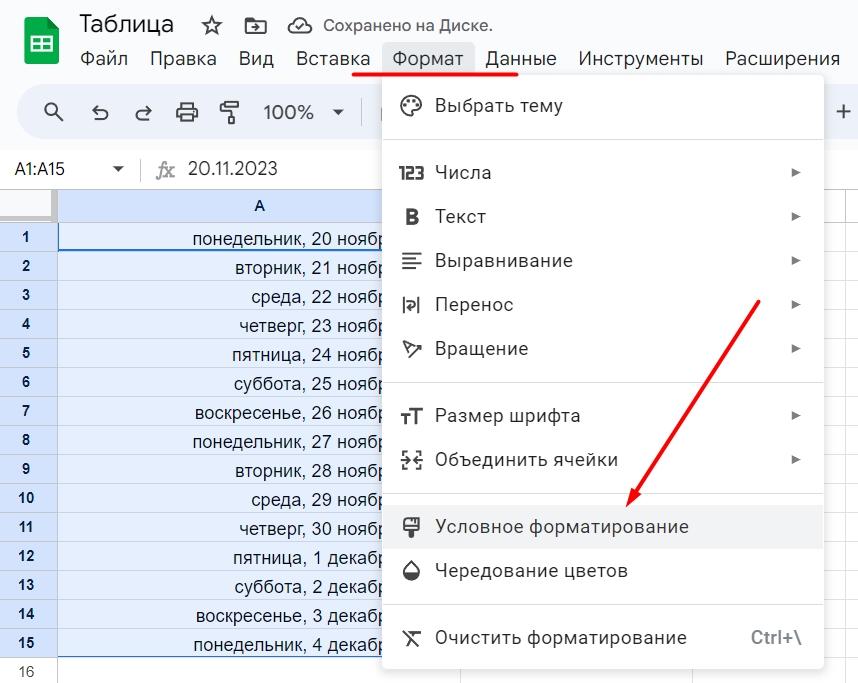
Task: Star the document titled Таблица
Action: pos(212,25)
